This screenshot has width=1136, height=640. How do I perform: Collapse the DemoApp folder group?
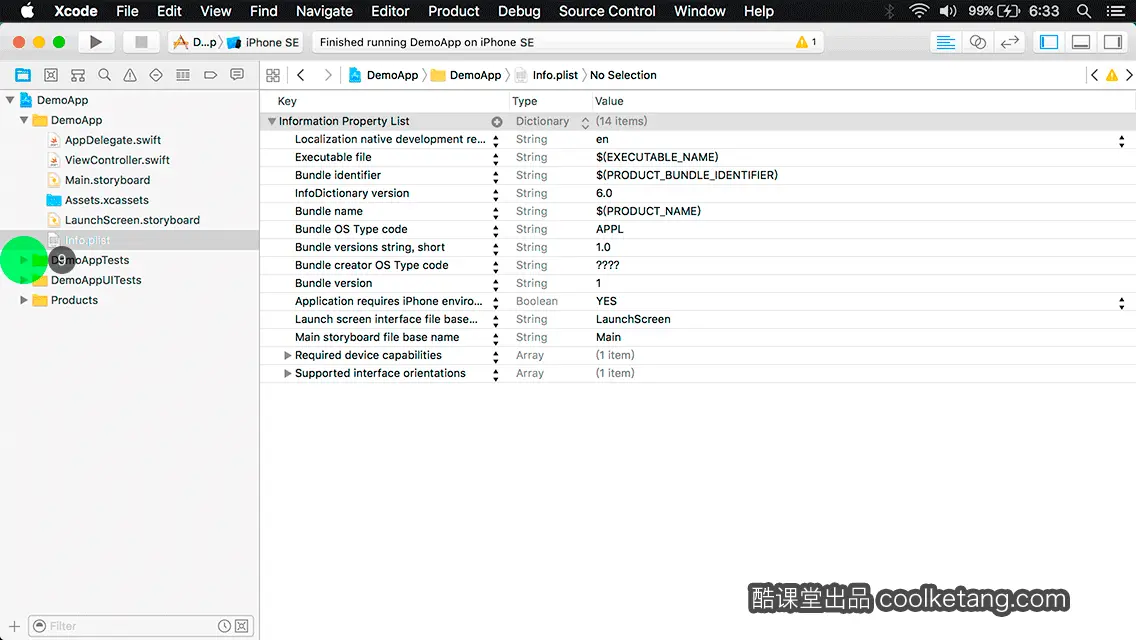point(24,120)
